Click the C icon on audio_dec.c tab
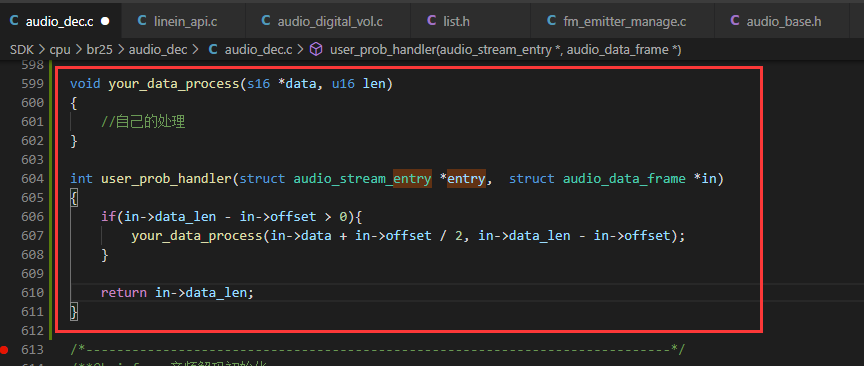The height and width of the screenshot is (366, 864). pyautogui.click(x=14, y=21)
